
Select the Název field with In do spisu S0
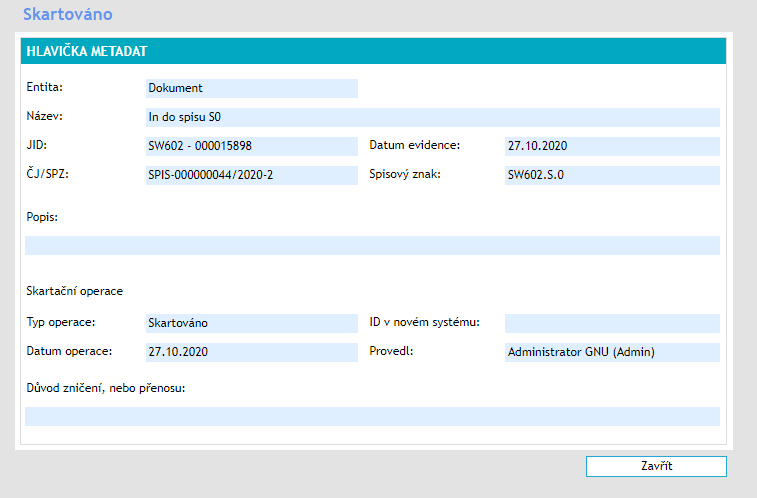(432, 117)
